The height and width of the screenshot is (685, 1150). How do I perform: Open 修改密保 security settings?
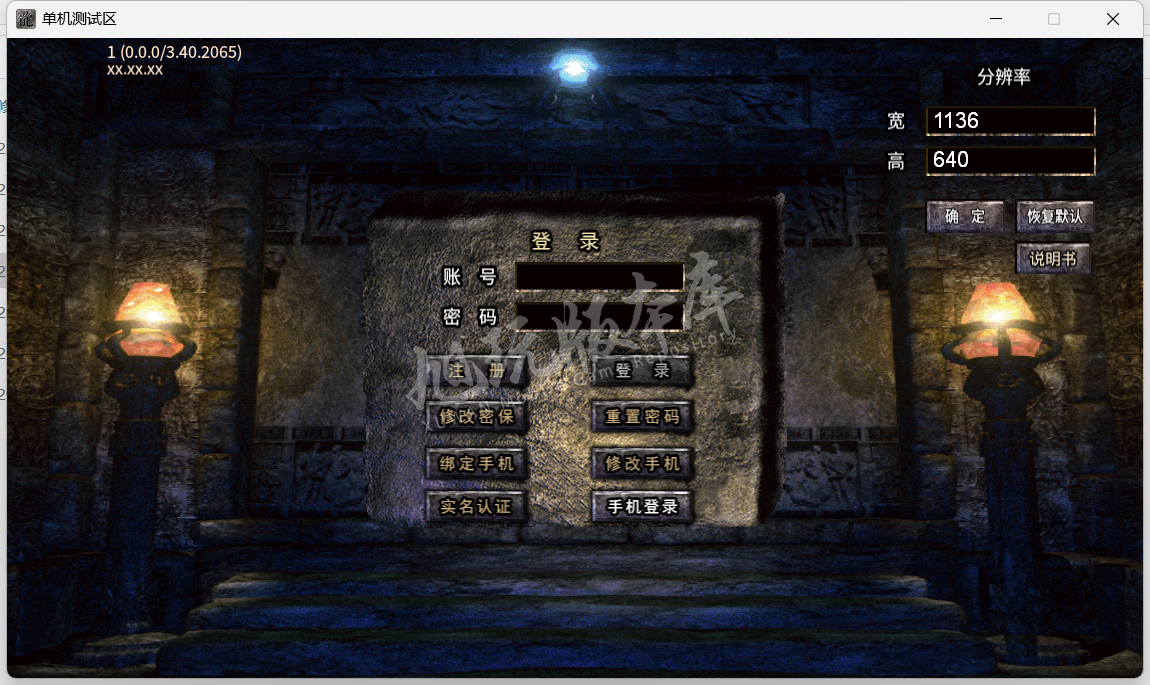click(x=477, y=417)
